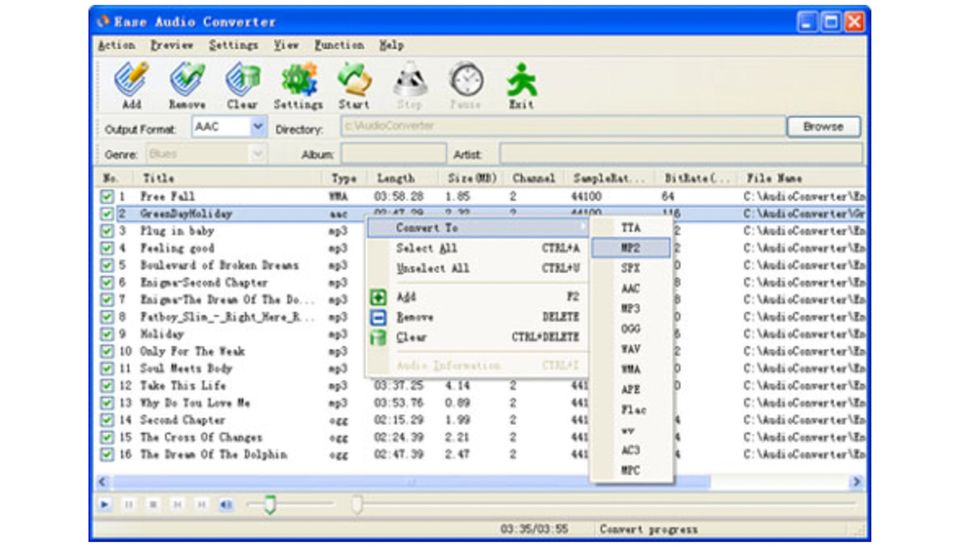Select AC3 in Convert To submenu
The width and height of the screenshot is (970, 546).
click(631, 450)
